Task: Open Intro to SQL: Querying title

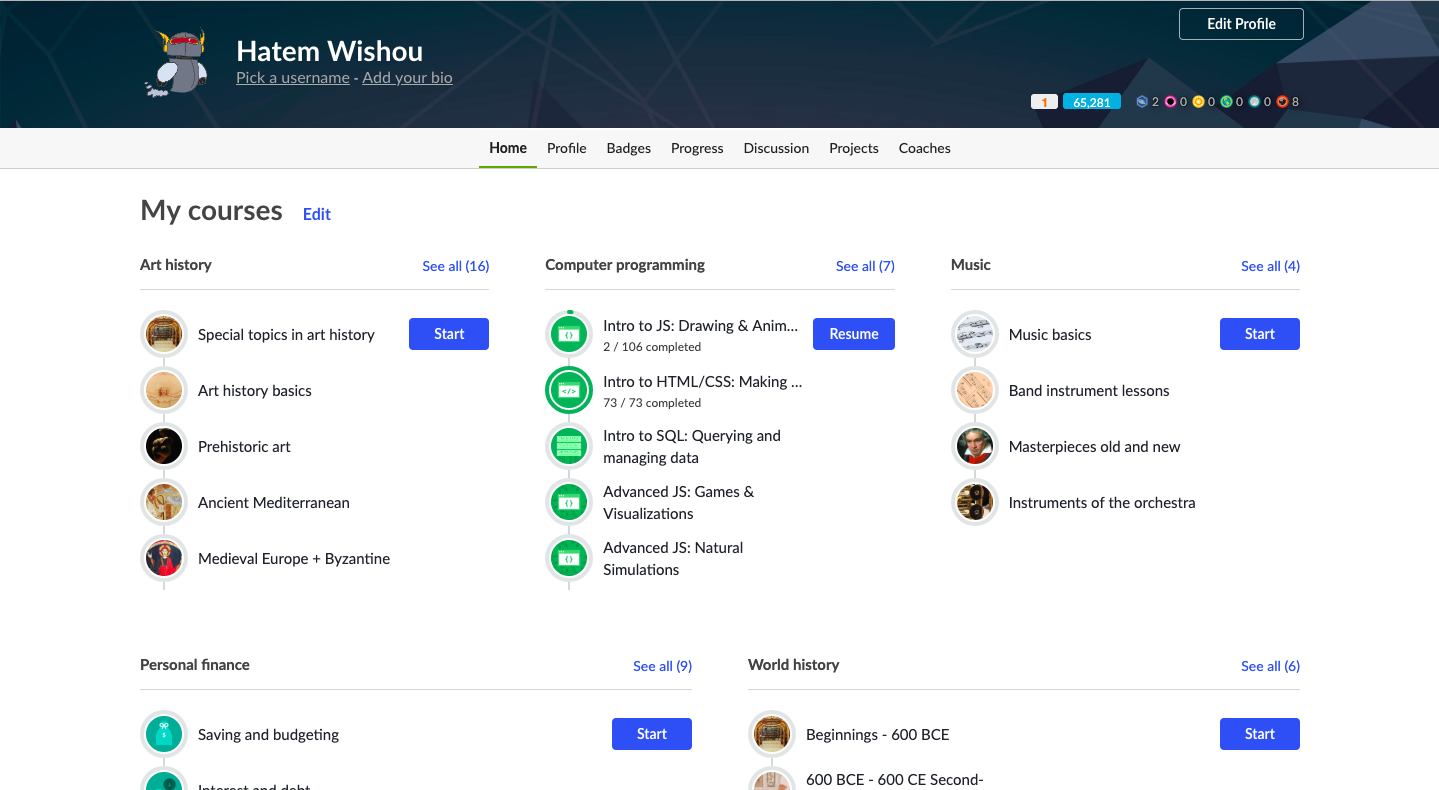Action: 692,446
